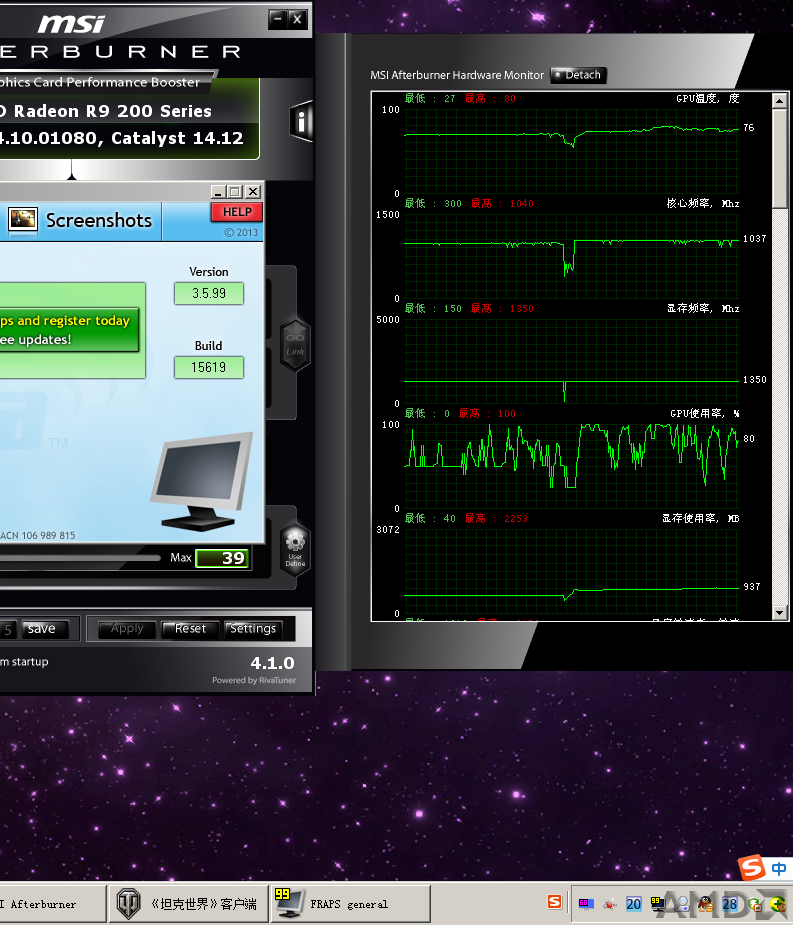Click the large monitor illustration in Fraps

(201, 481)
